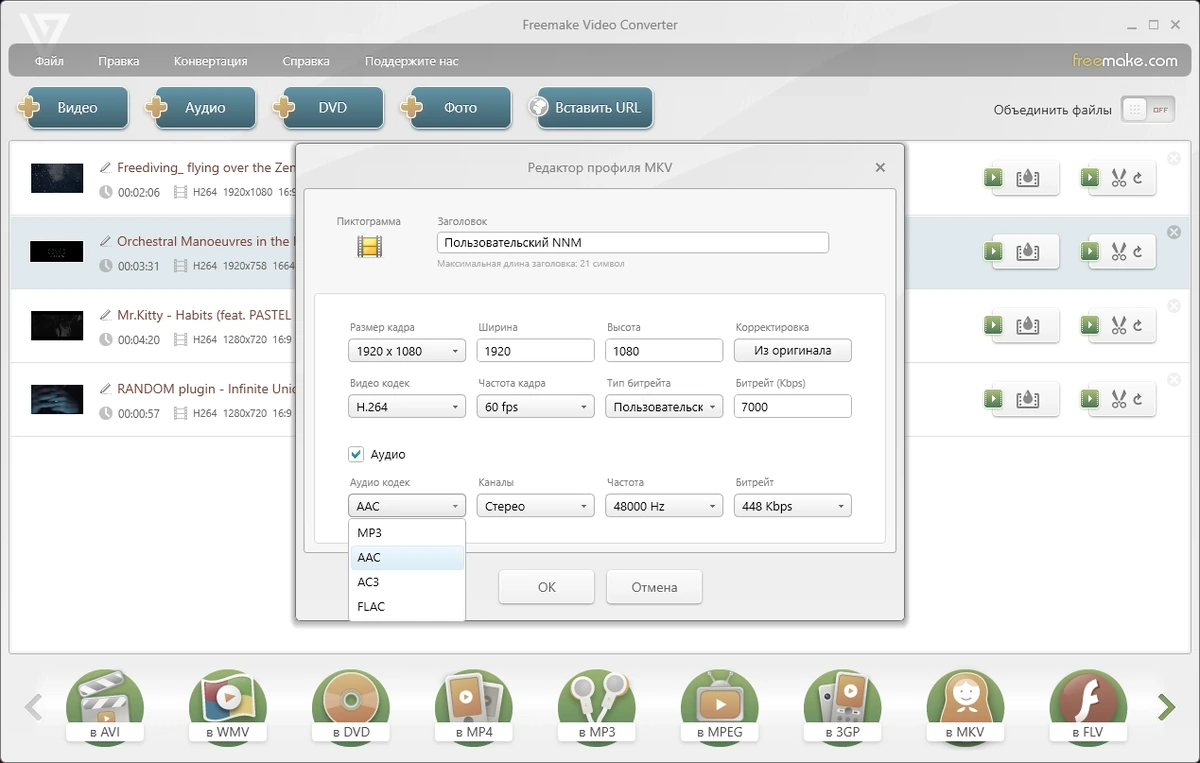
Task: Open the freemake.com link
Action: coord(1125,60)
